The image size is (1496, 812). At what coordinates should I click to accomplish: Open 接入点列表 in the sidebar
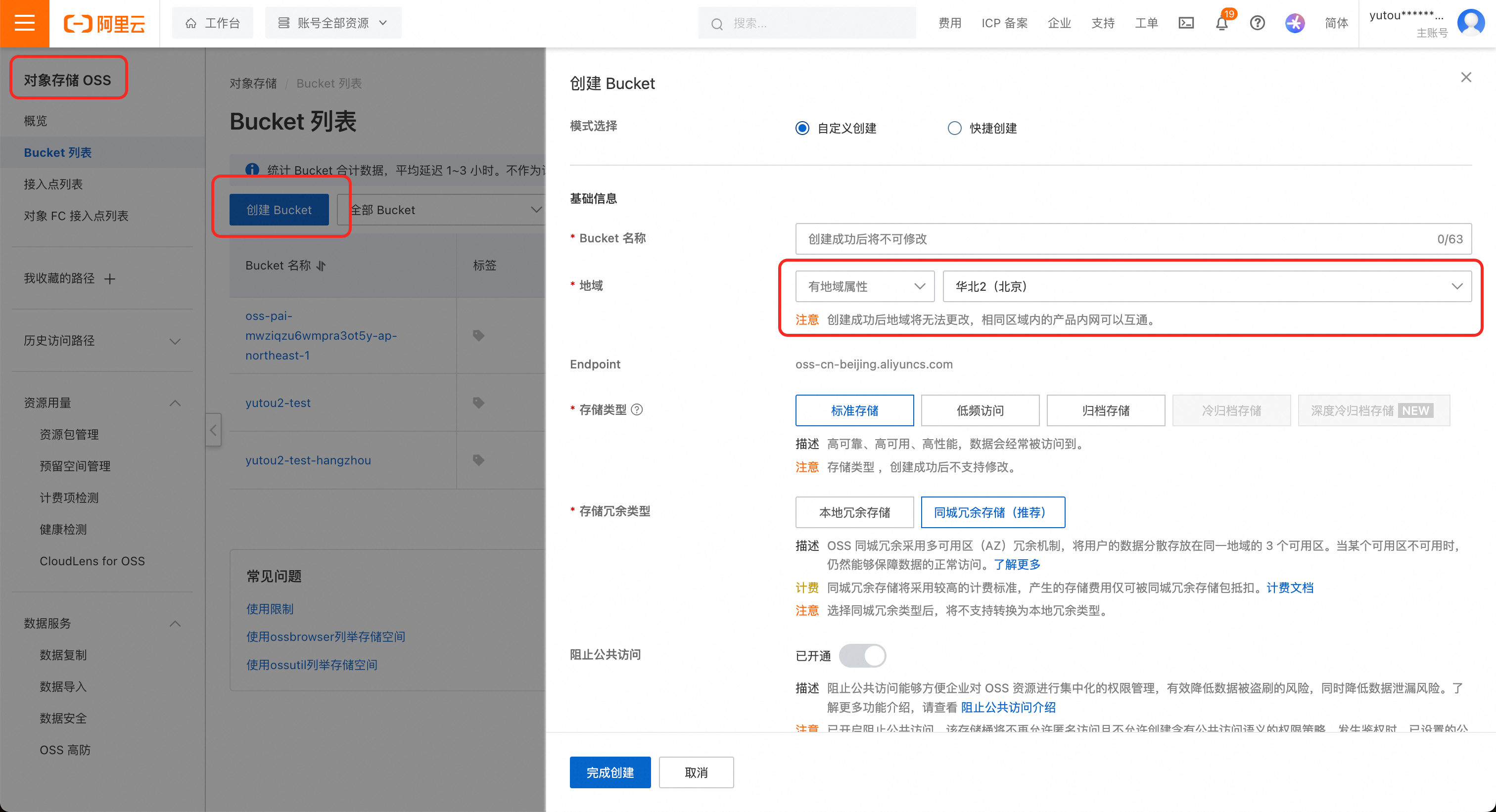click(x=53, y=184)
